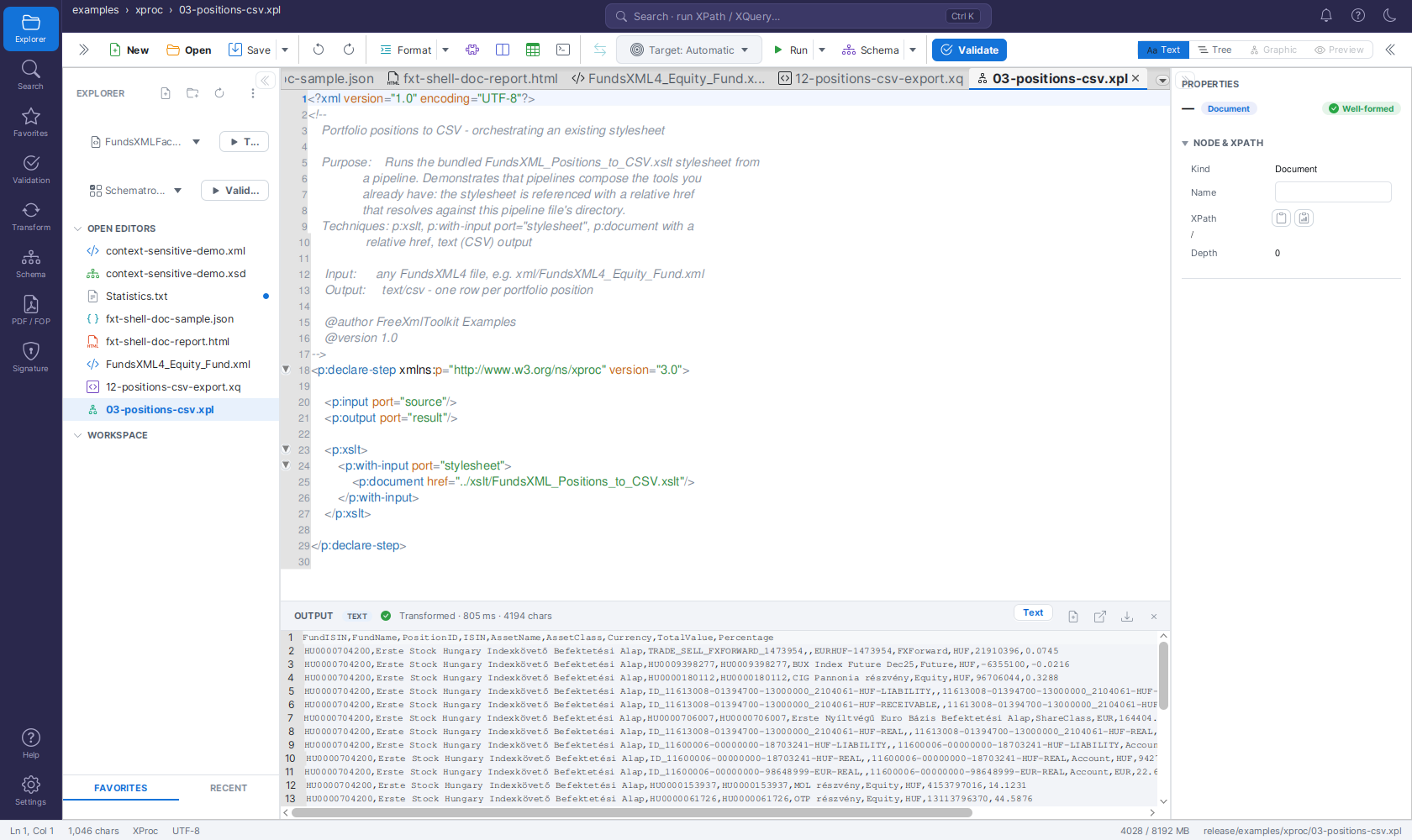Click the New button
Viewport: 1412px width, 840px height.
129,50
